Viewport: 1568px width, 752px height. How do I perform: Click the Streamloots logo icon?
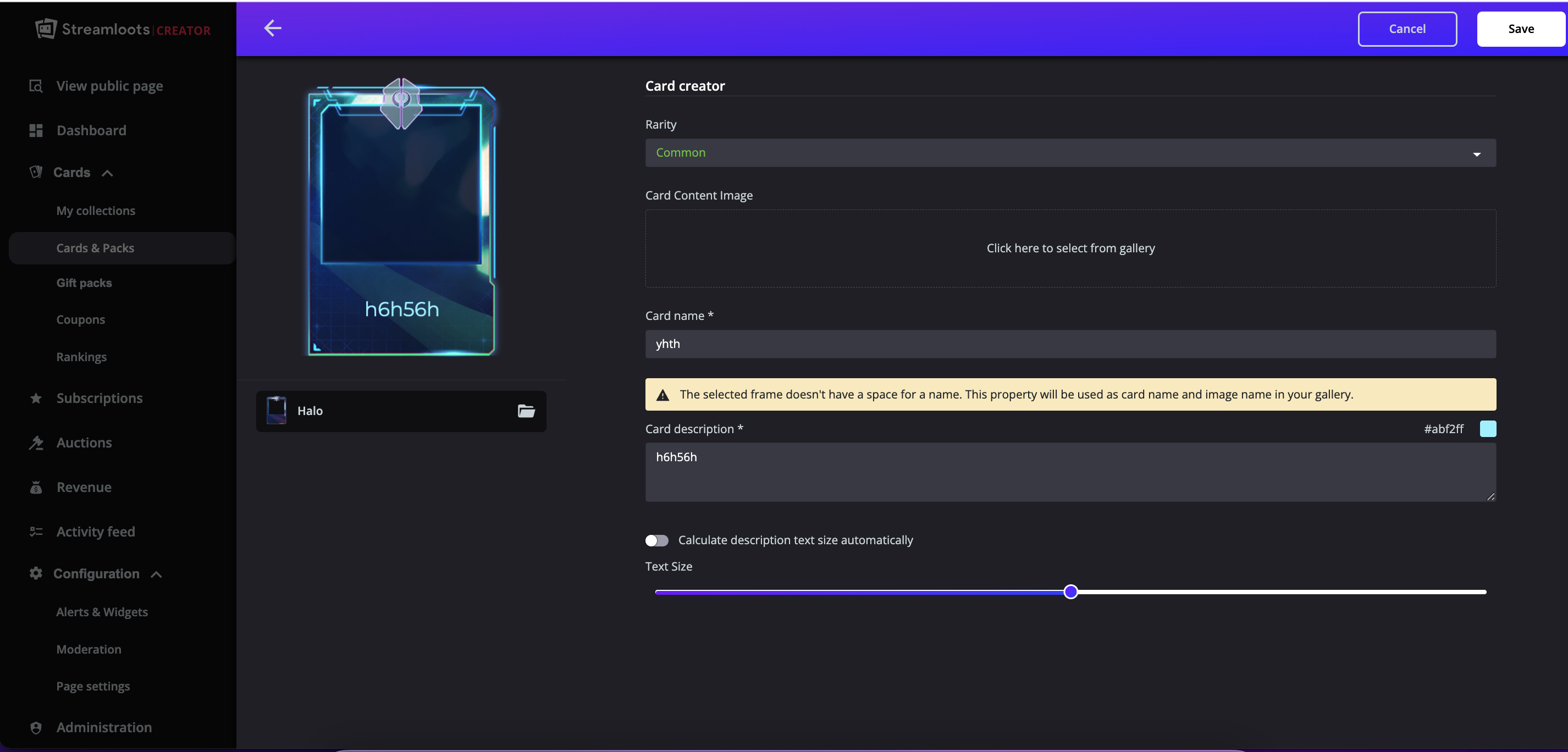[46, 29]
